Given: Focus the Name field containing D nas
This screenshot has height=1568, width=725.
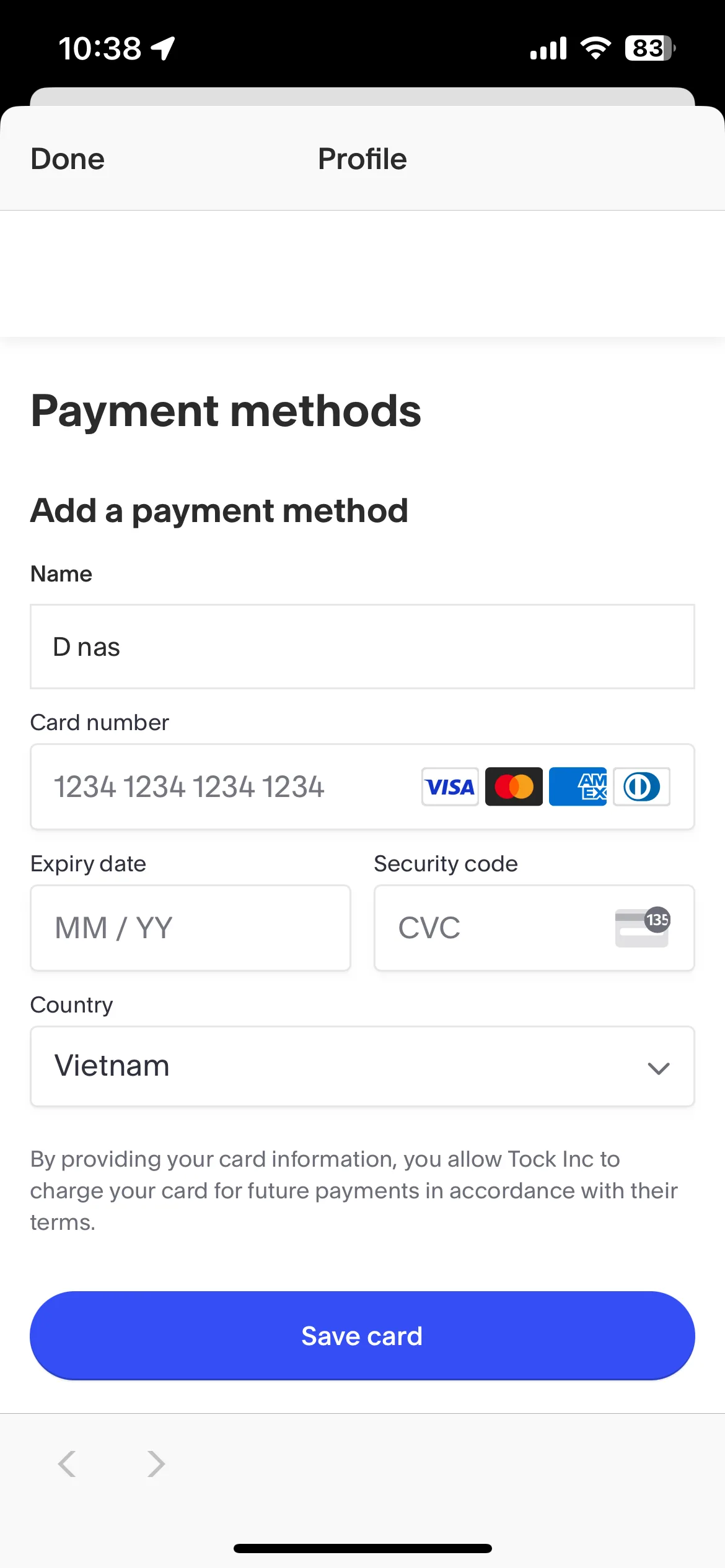Looking at the screenshot, I should coord(362,647).
